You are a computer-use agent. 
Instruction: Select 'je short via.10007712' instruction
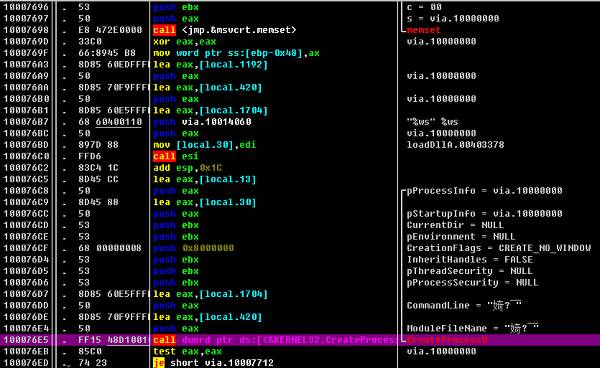tap(213, 362)
